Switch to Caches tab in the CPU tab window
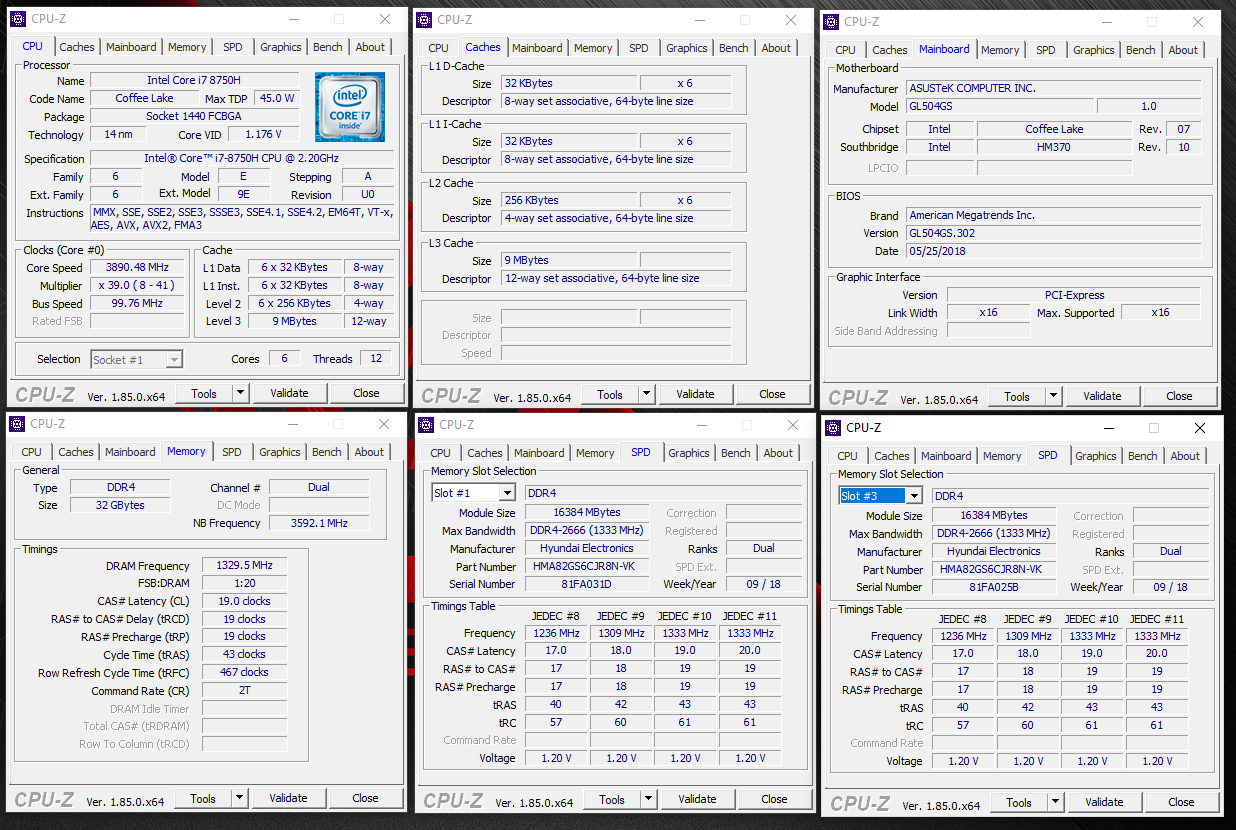This screenshot has height=830, width=1236. click(x=77, y=47)
